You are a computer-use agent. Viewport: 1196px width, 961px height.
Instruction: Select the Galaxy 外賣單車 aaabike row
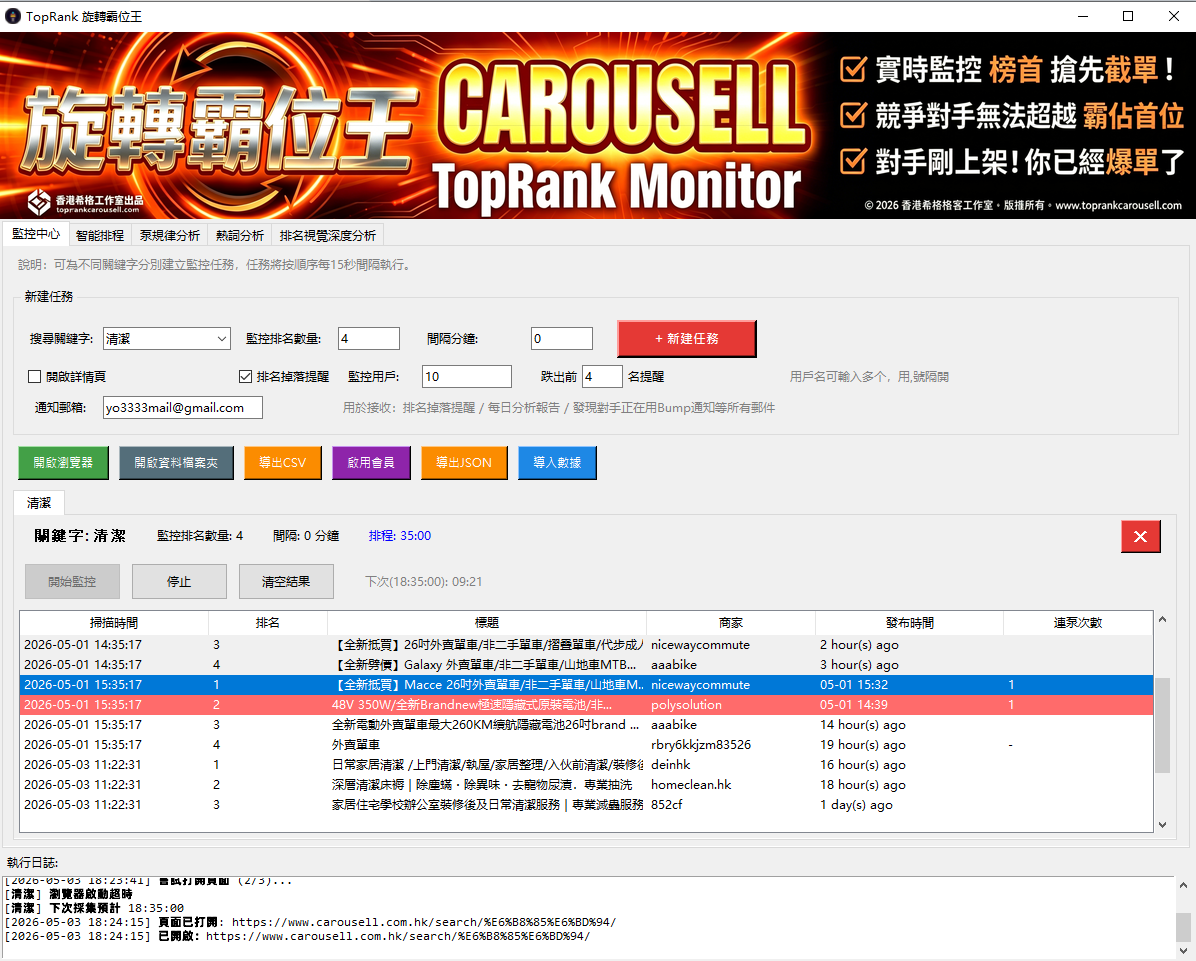click(587, 665)
